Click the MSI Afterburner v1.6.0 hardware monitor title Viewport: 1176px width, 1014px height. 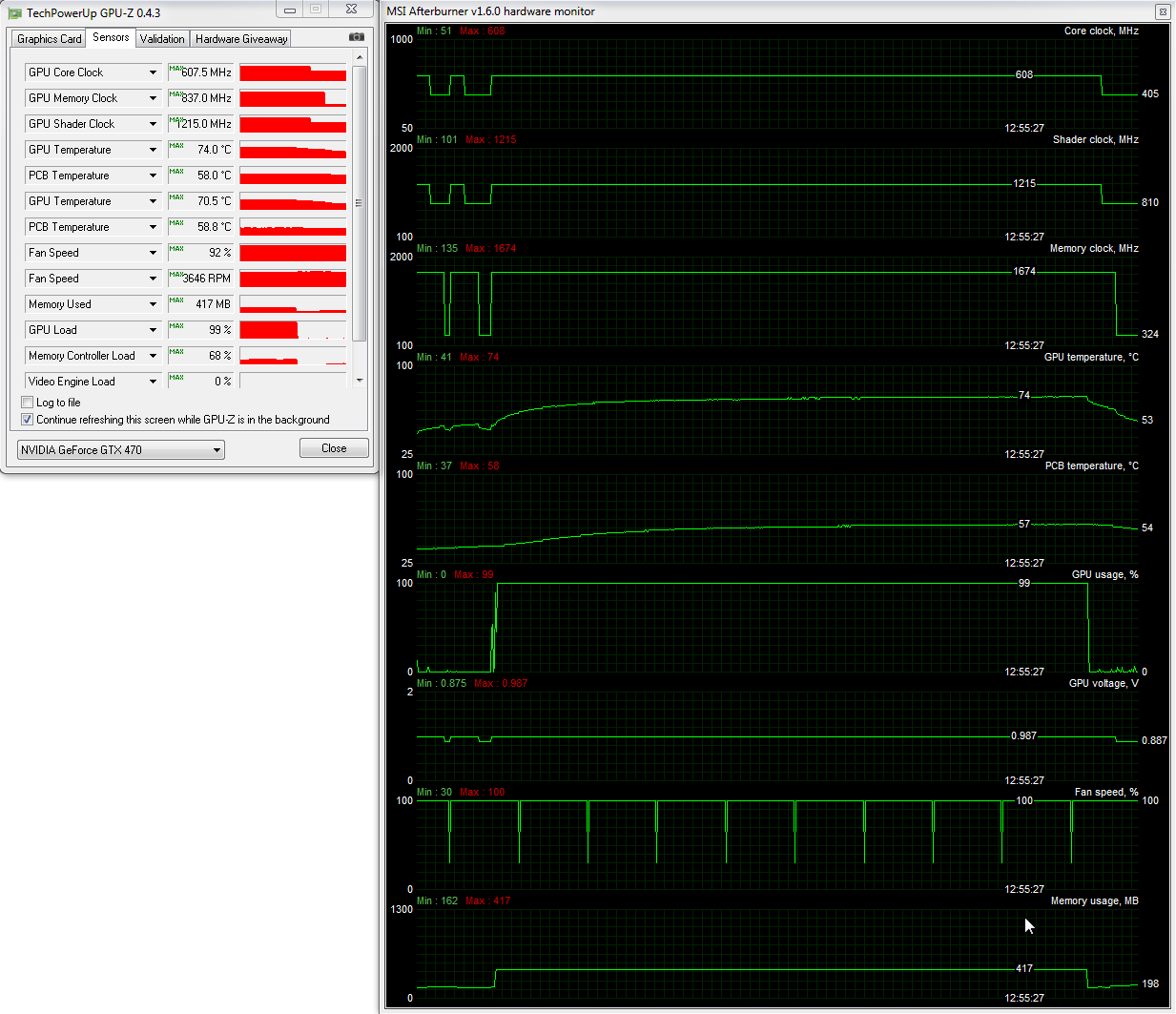(x=490, y=11)
